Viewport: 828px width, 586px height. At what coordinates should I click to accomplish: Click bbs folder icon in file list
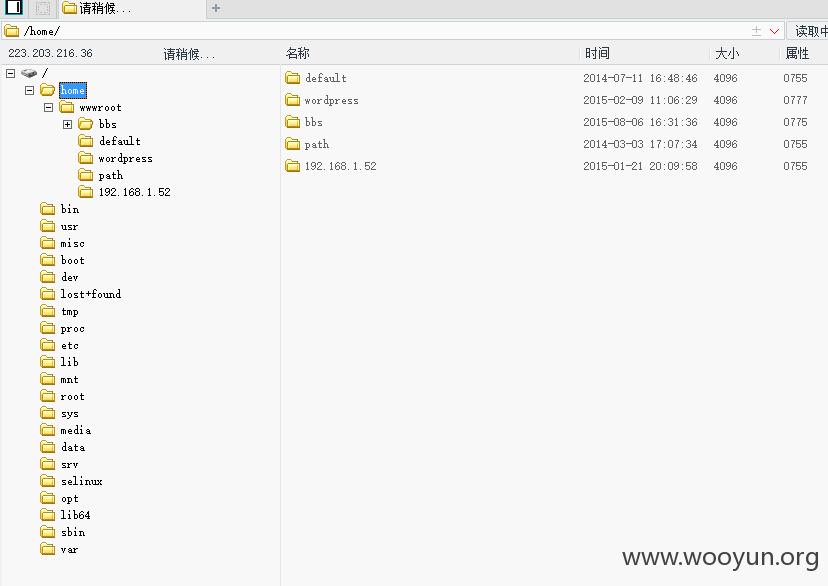[x=293, y=122]
